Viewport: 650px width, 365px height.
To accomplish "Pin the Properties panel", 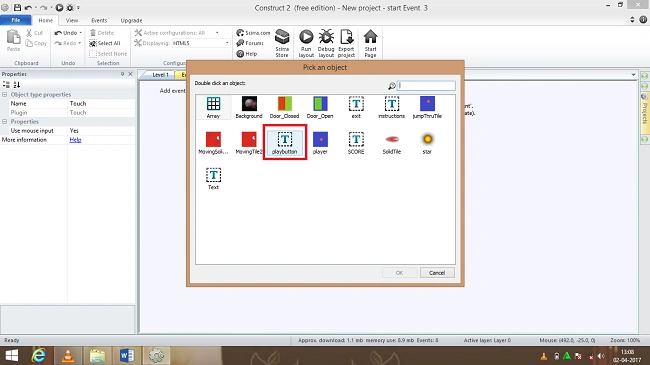I will click(x=122, y=74).
